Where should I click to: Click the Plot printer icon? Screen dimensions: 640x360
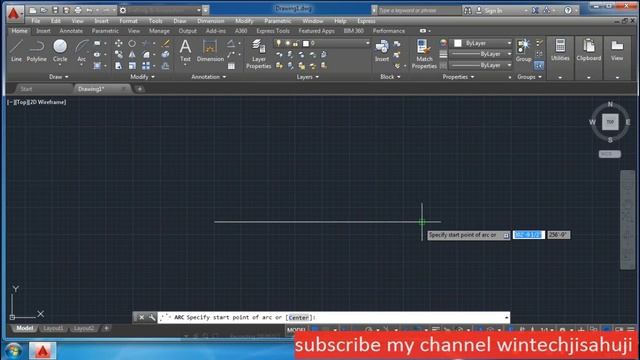(x=78, y=10)
